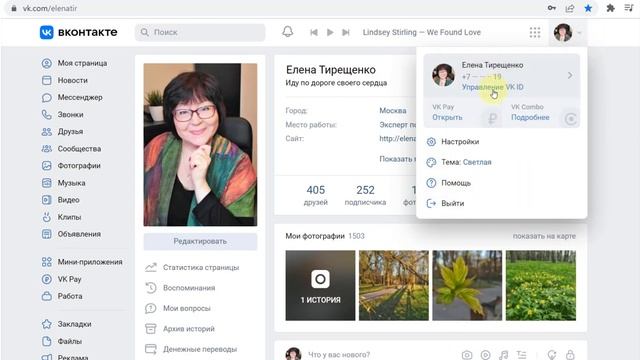
Task: Open the green leaf photo thumbnail
Action: coord(467,285)
